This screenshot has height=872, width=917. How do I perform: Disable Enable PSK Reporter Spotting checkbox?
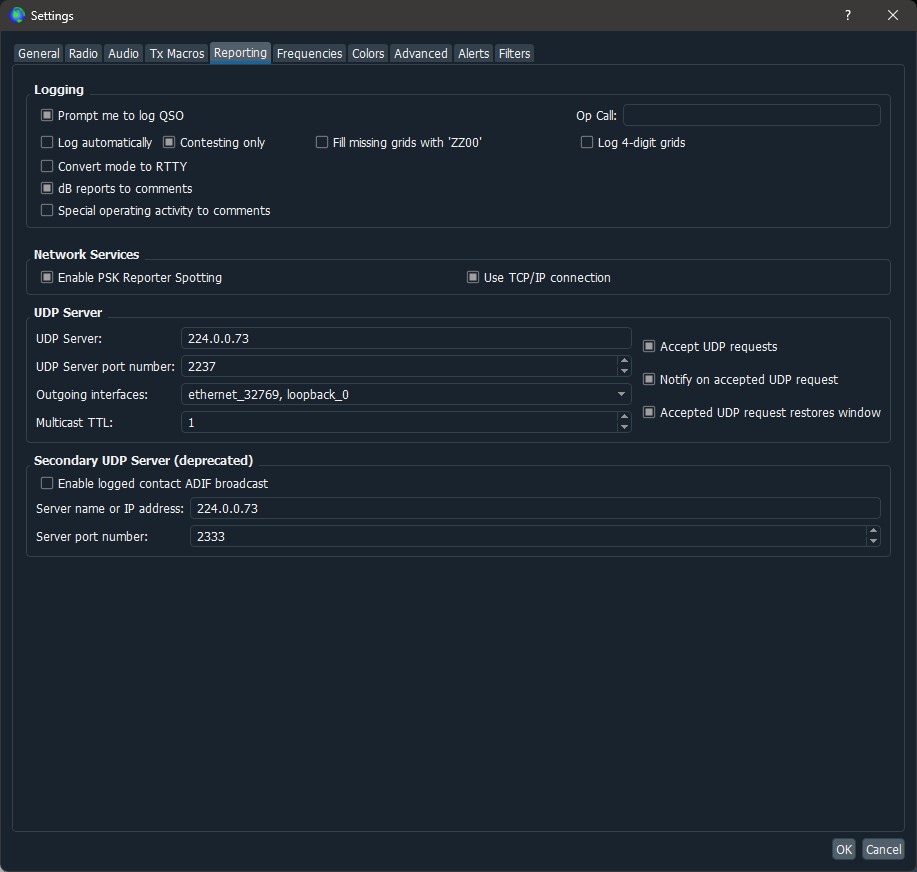click(47, 278)
